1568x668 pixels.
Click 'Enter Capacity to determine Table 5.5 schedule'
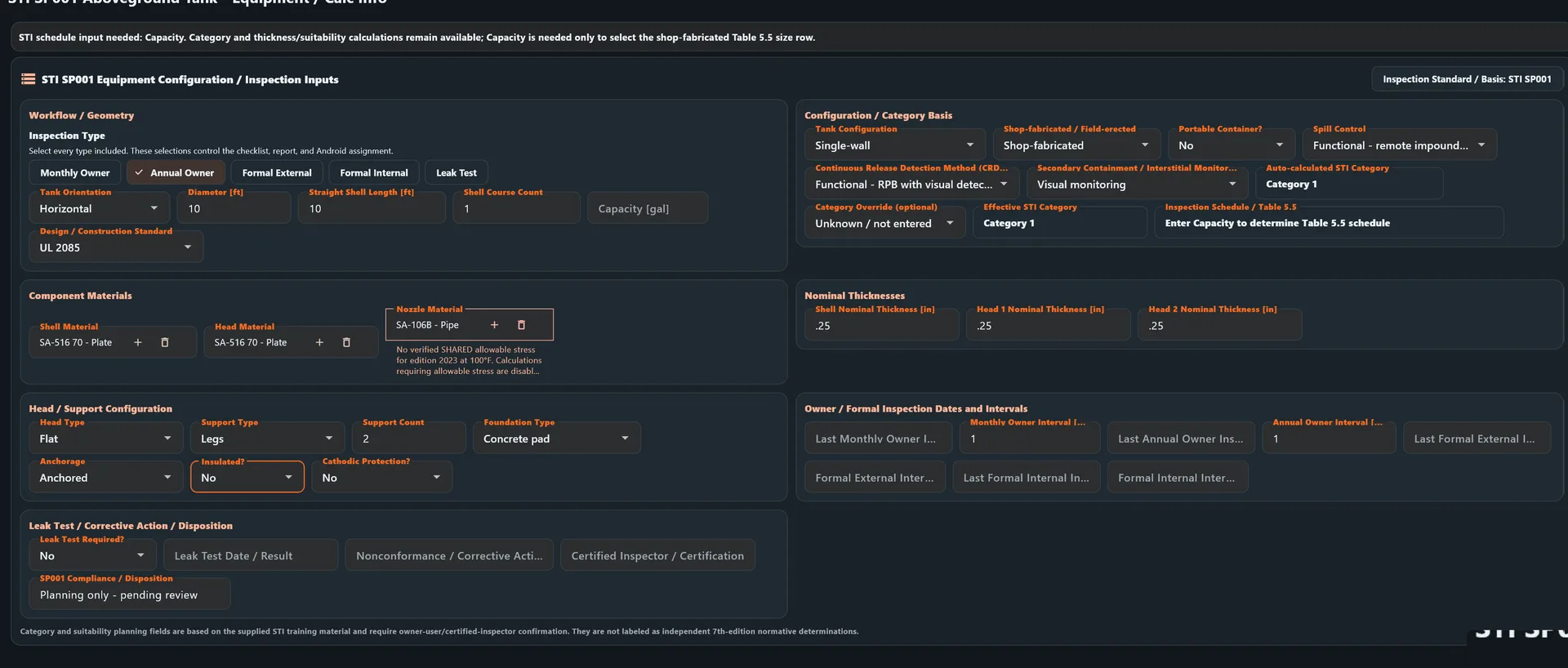pos(1277,223)
